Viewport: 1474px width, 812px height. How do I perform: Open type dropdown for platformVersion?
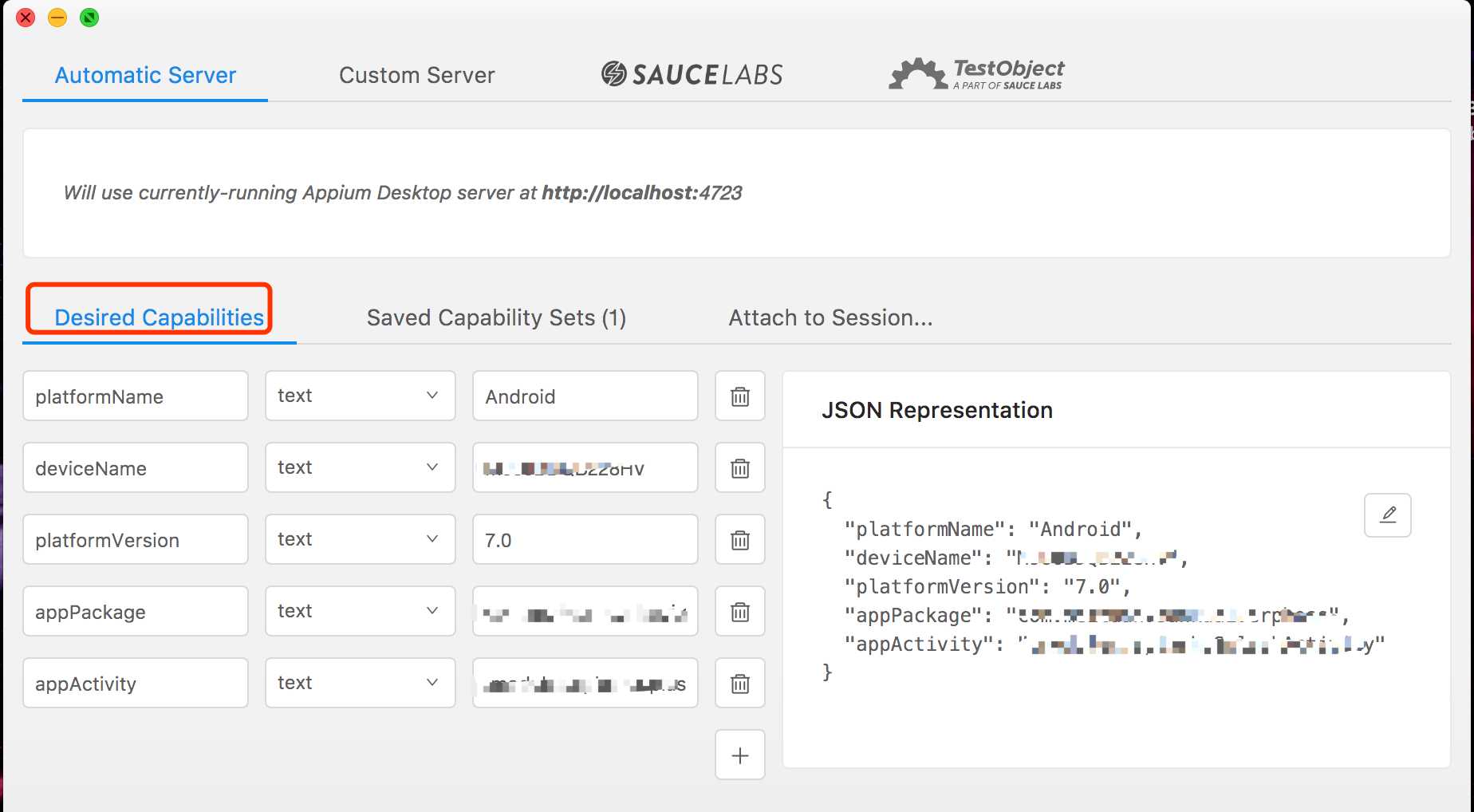(361, 539)
